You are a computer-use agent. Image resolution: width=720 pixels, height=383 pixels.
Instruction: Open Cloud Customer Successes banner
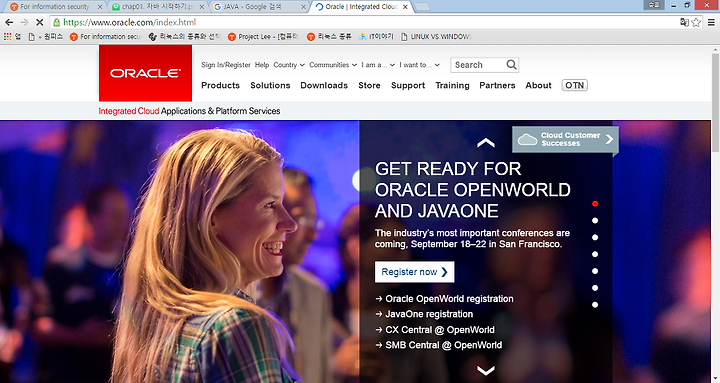pyautogui.click(x=565, y=139)
